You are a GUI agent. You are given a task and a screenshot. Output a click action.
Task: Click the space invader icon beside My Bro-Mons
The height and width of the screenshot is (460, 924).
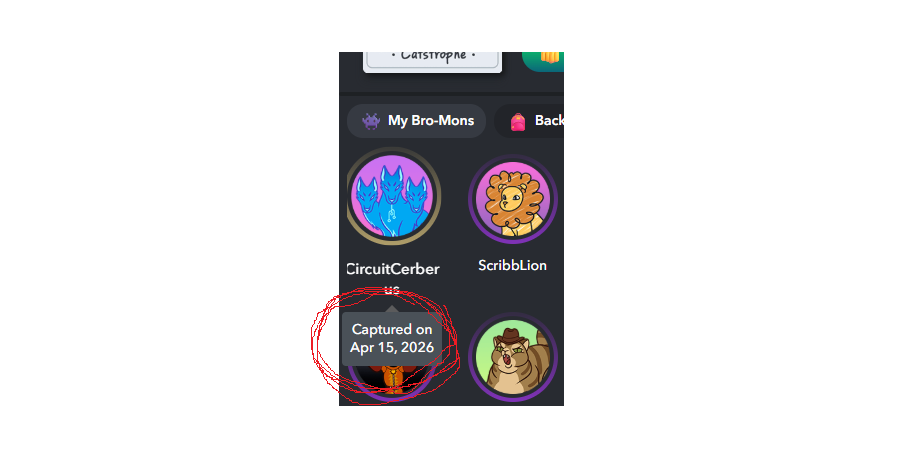371,121
